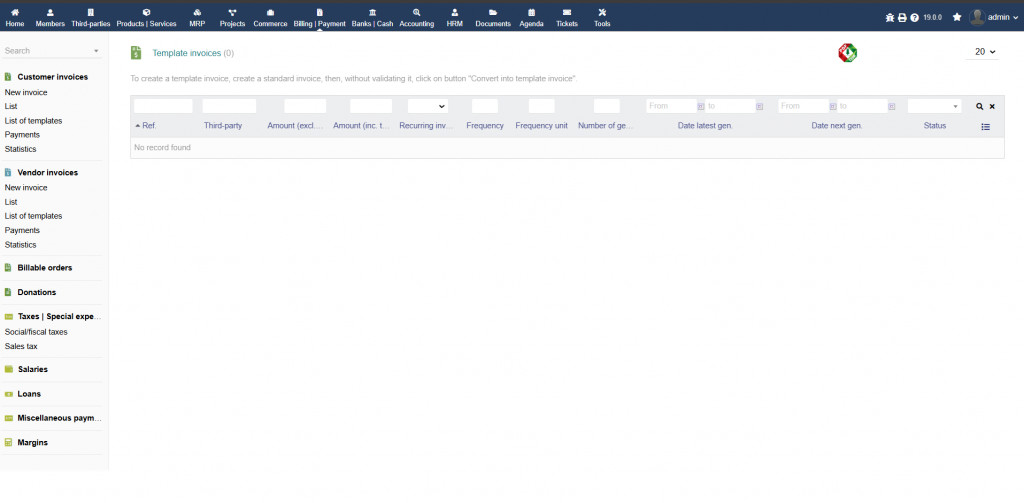Sort by Ref. column header
1024x503 pixels.
tap(149, 126)
